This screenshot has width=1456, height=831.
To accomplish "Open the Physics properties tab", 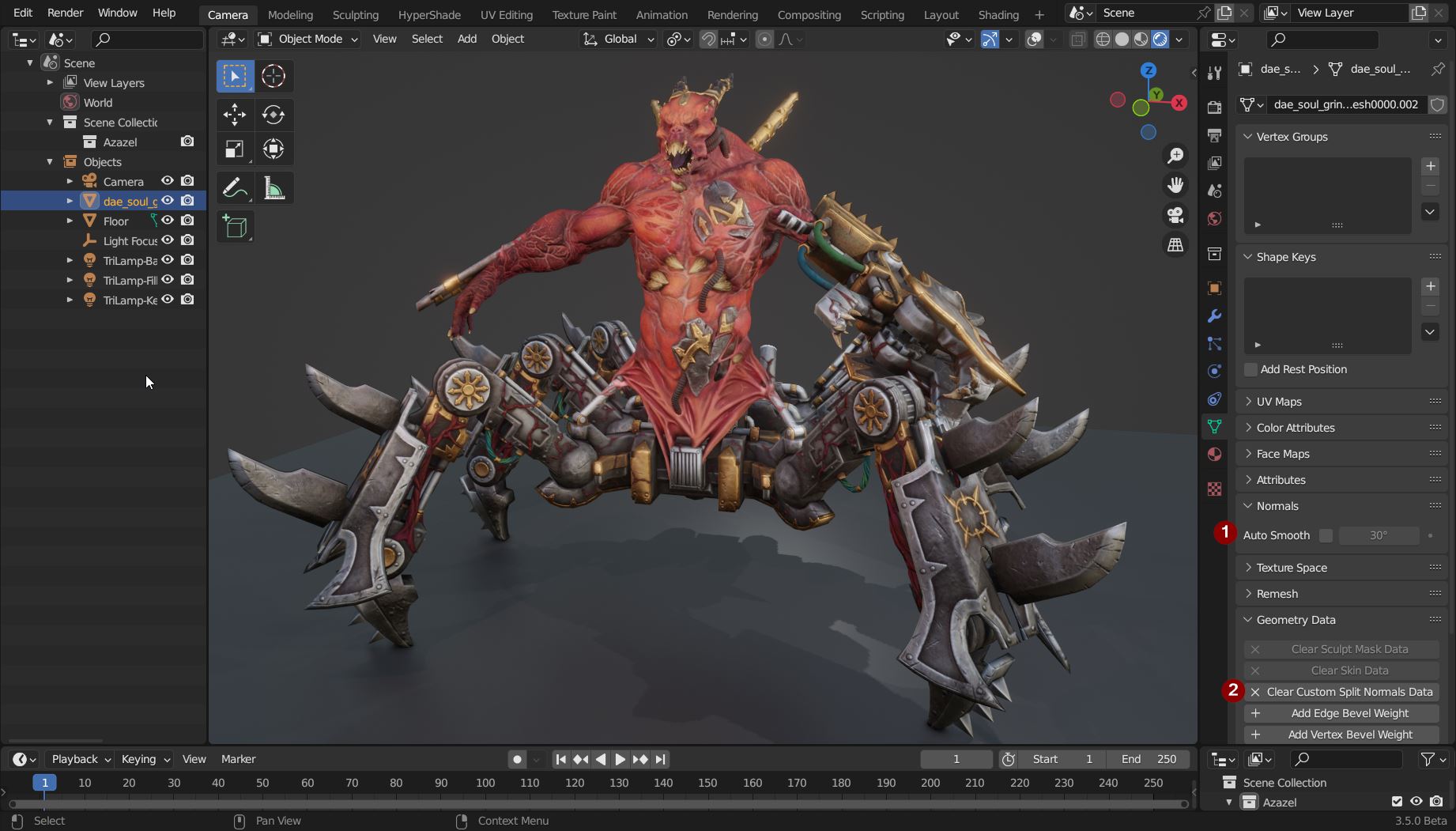I will (x=1215, y=372).
